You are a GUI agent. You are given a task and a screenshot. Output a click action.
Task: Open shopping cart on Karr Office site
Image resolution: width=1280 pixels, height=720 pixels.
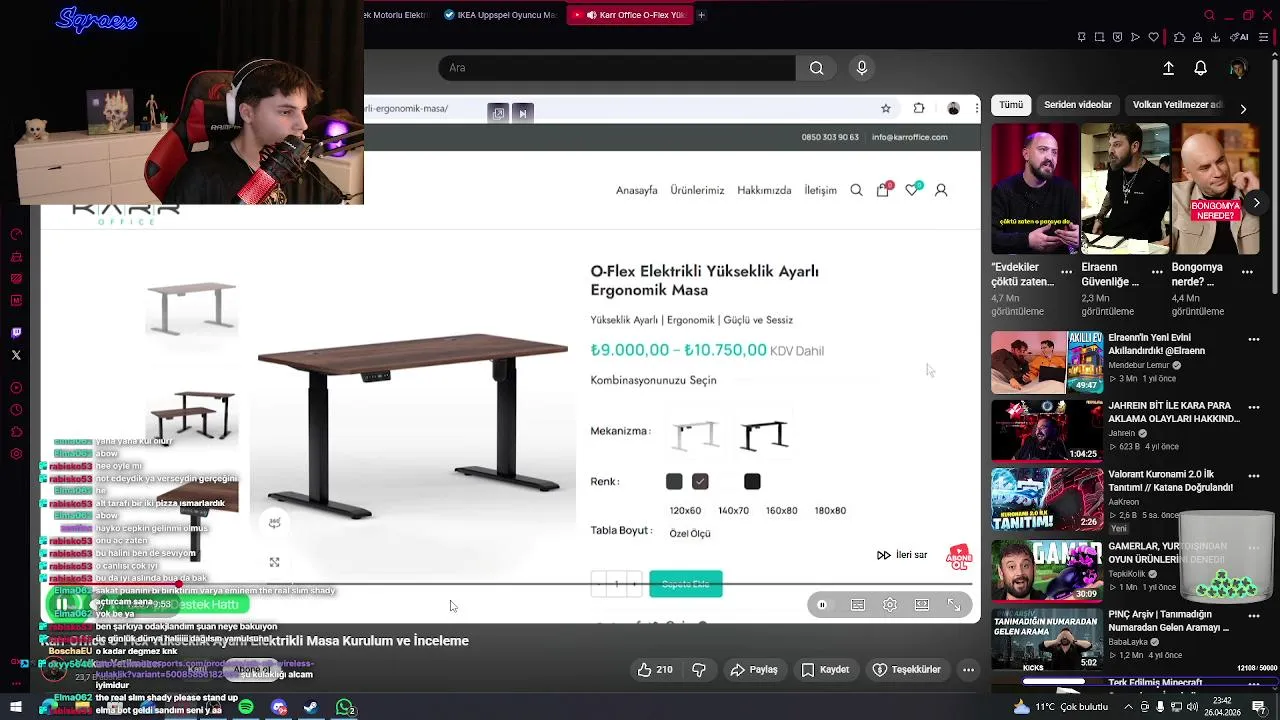coord(883,189)
